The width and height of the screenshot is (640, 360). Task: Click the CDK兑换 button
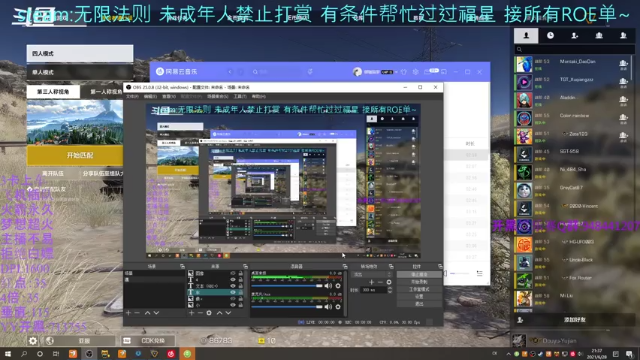coord(148,340)
